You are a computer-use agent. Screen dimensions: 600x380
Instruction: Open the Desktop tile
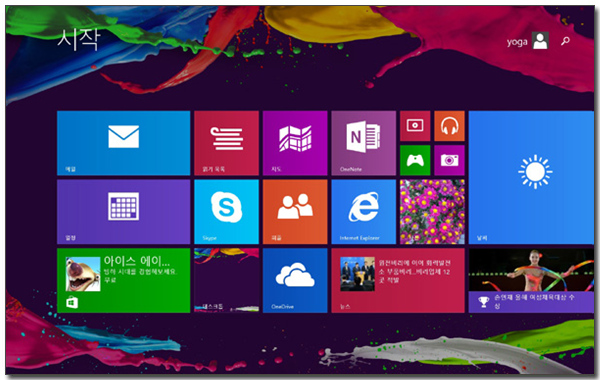point(226,281)
